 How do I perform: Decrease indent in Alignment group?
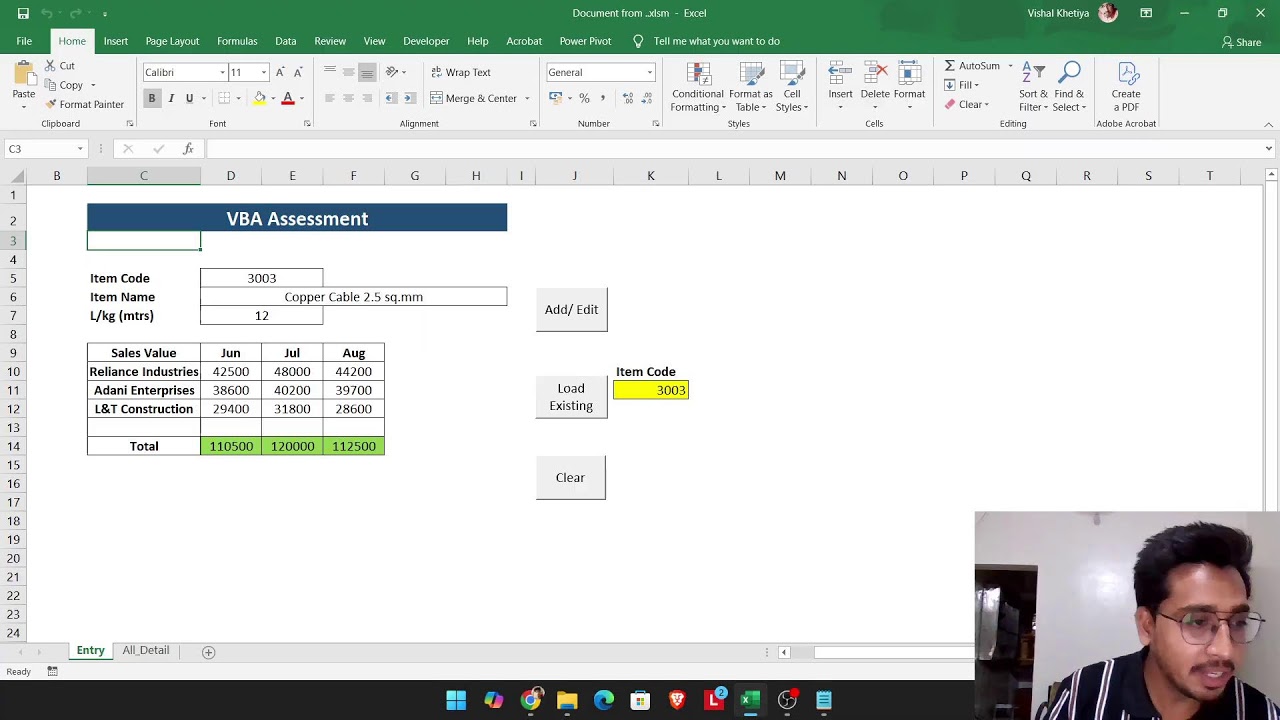pyautogui.click(x=391, y=98)
